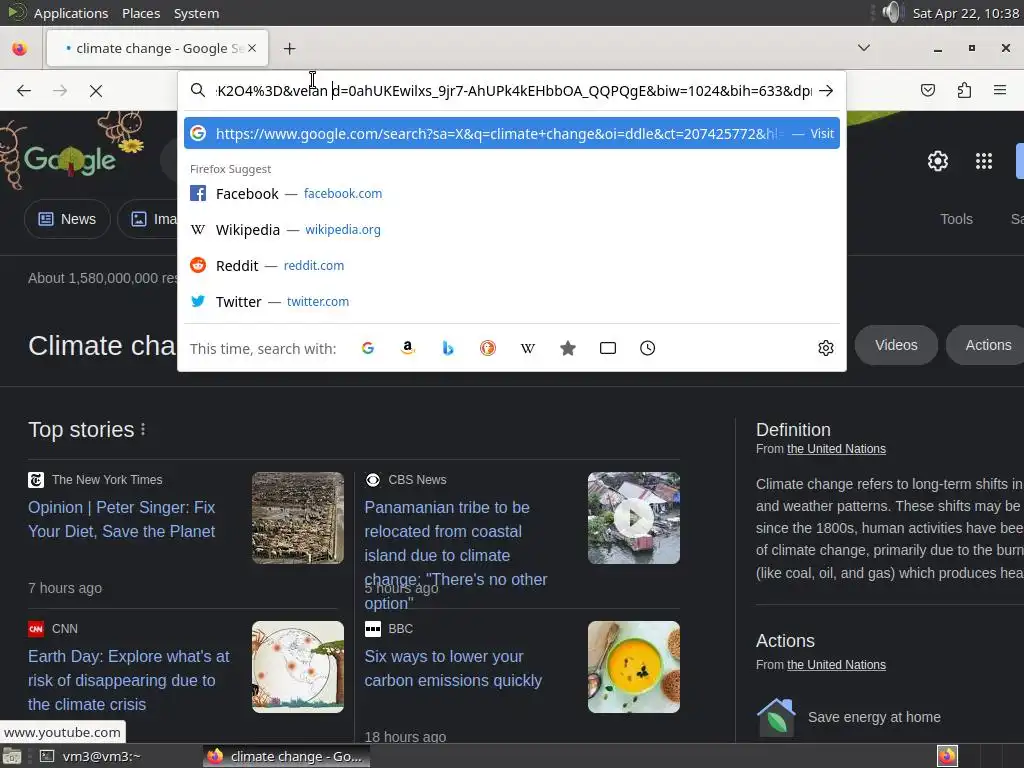Click into the URL address field text

(x=513, y=91)
